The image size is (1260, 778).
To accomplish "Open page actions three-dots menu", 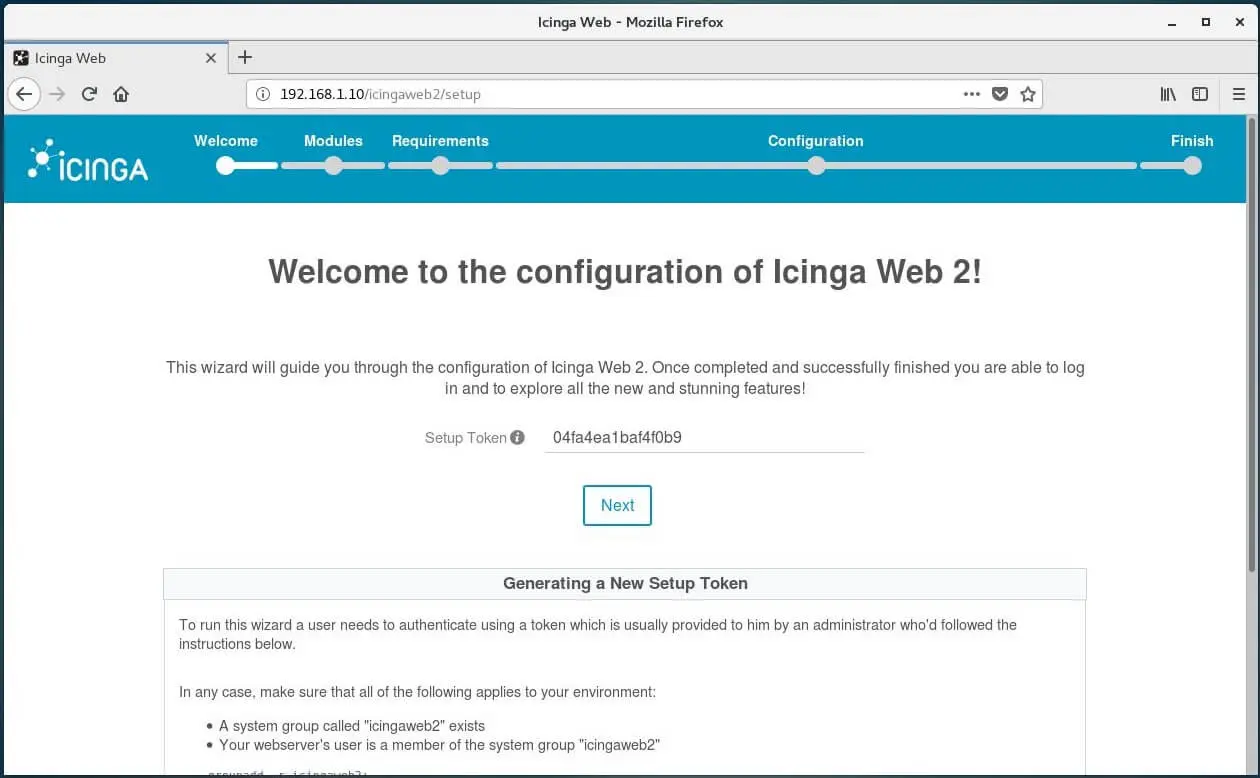I will pyautogui.click(x=972, y=94).
